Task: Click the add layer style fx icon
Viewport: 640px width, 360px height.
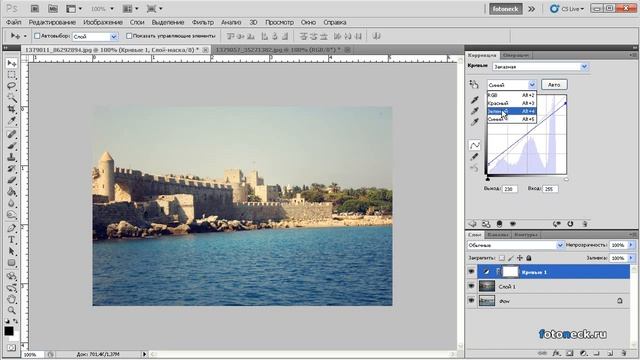Action: tap(556, 353)
